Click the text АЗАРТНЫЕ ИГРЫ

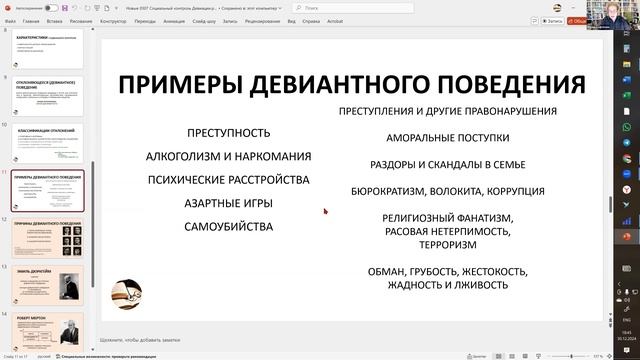(229, 203)
